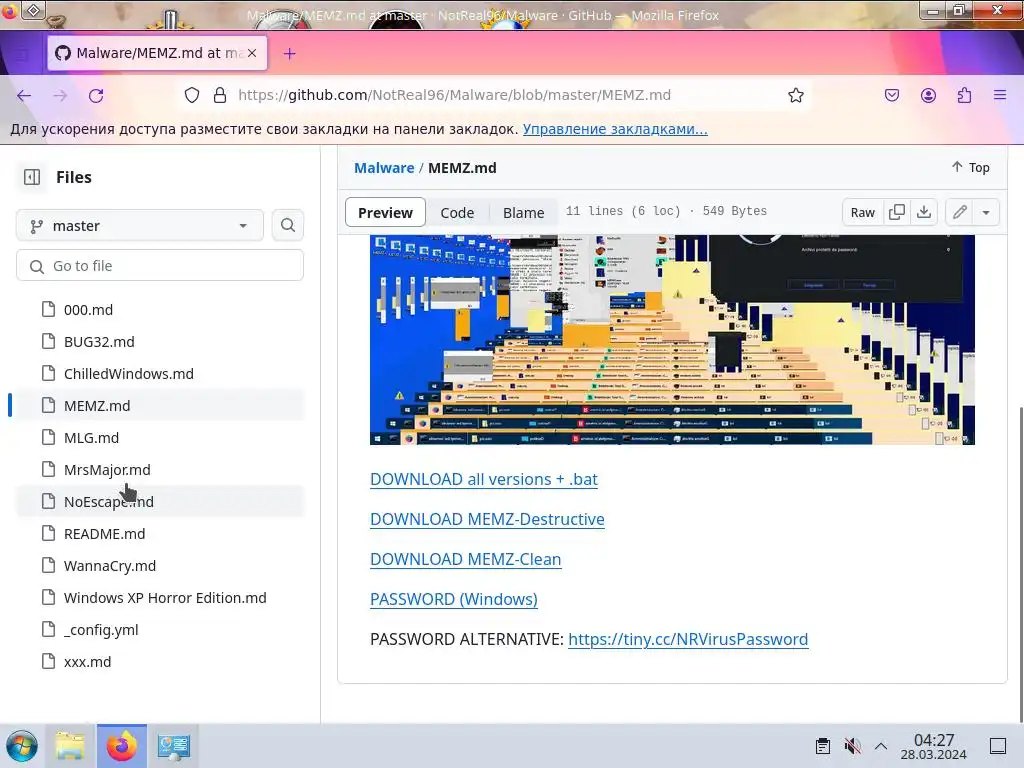1024x768 pixels.
Task: Click the Go to file field
Action: [160, 266]
